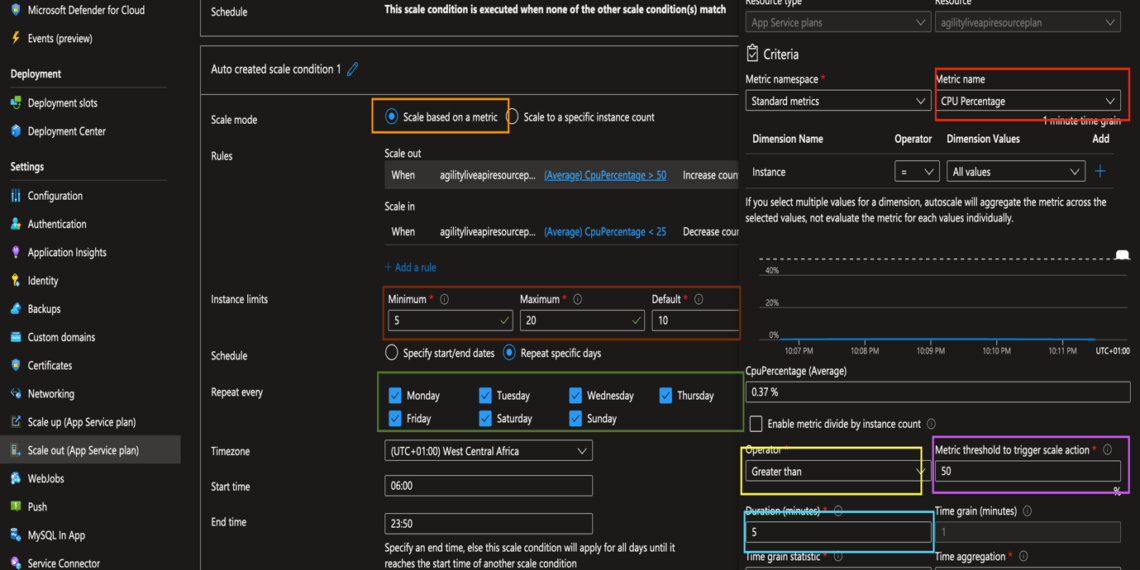Uncheck the Saturday checkbox
The image size is (1140, 570).
(x=486, y=418)
